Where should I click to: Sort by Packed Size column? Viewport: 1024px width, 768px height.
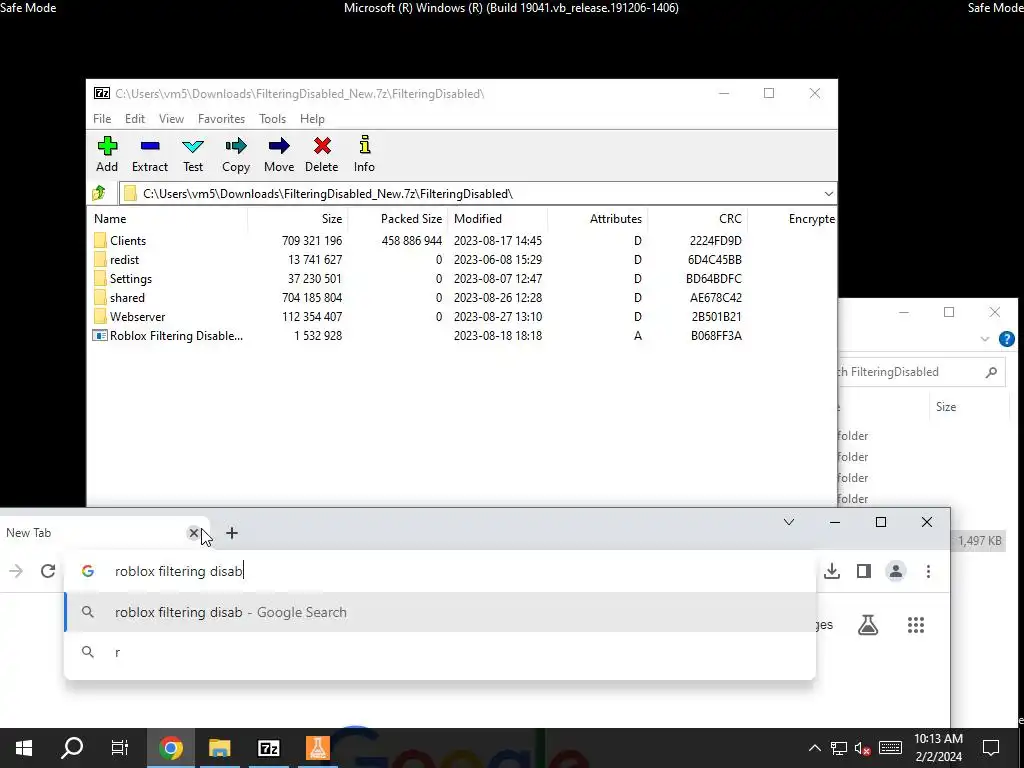pos(398,219)
